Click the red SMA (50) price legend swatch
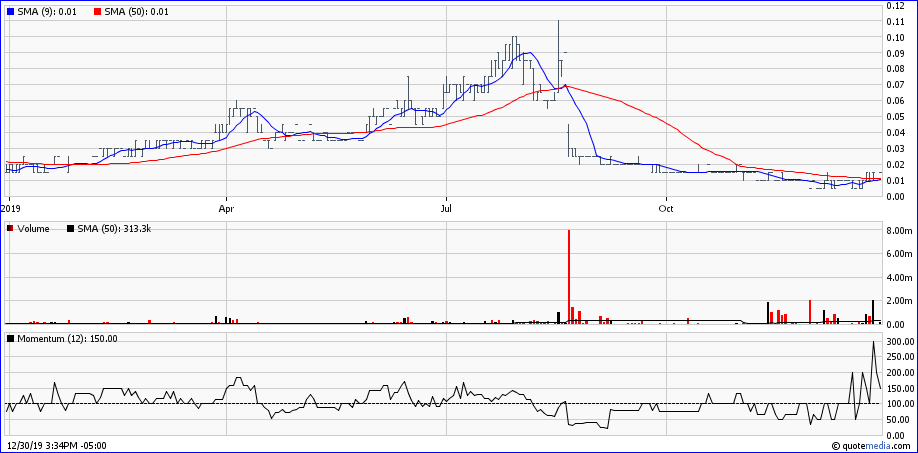The height and width of the screenshot is (453, 918). click(x=97, y=11)
